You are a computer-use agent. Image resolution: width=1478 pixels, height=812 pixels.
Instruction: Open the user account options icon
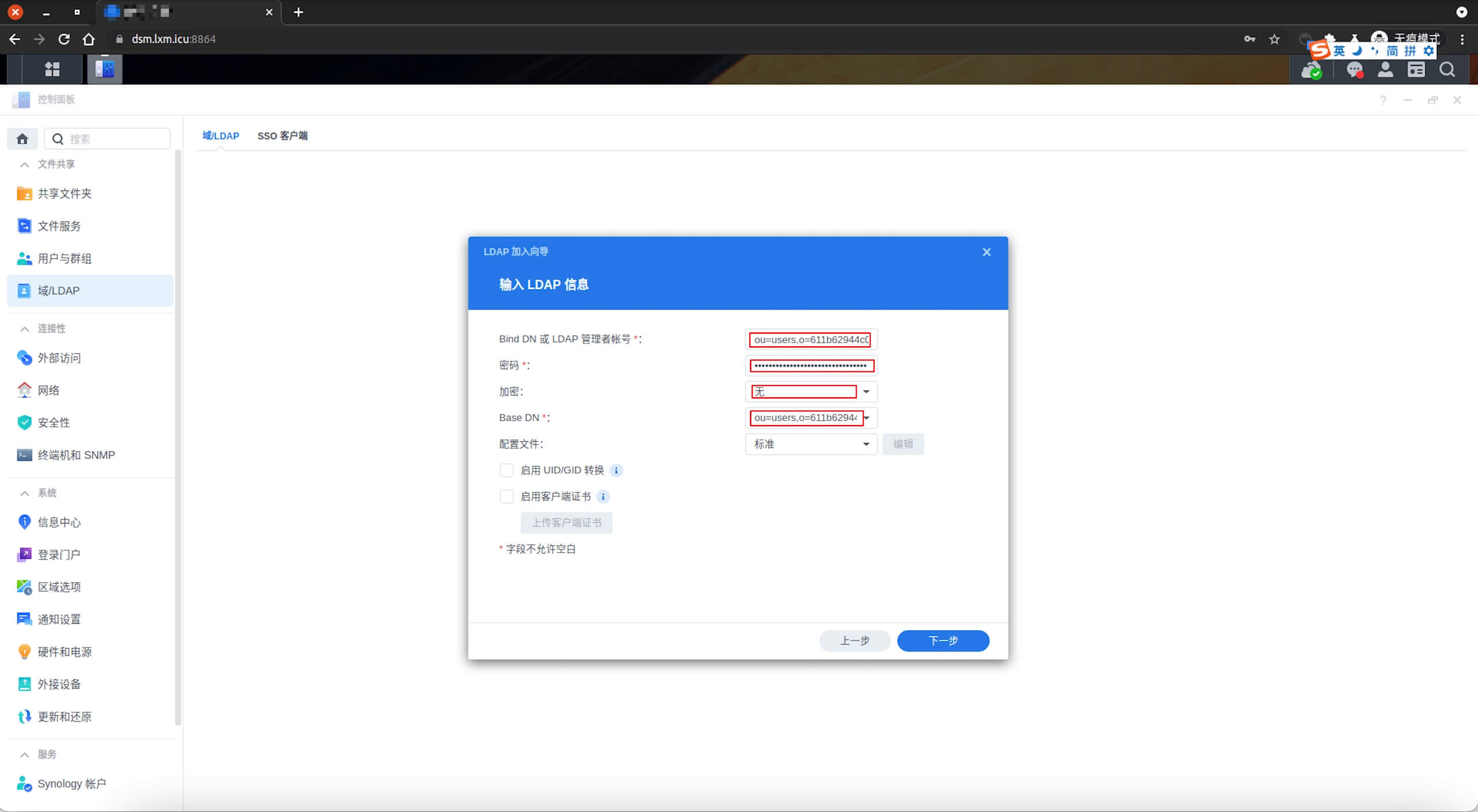click(x=1385, y=70)
